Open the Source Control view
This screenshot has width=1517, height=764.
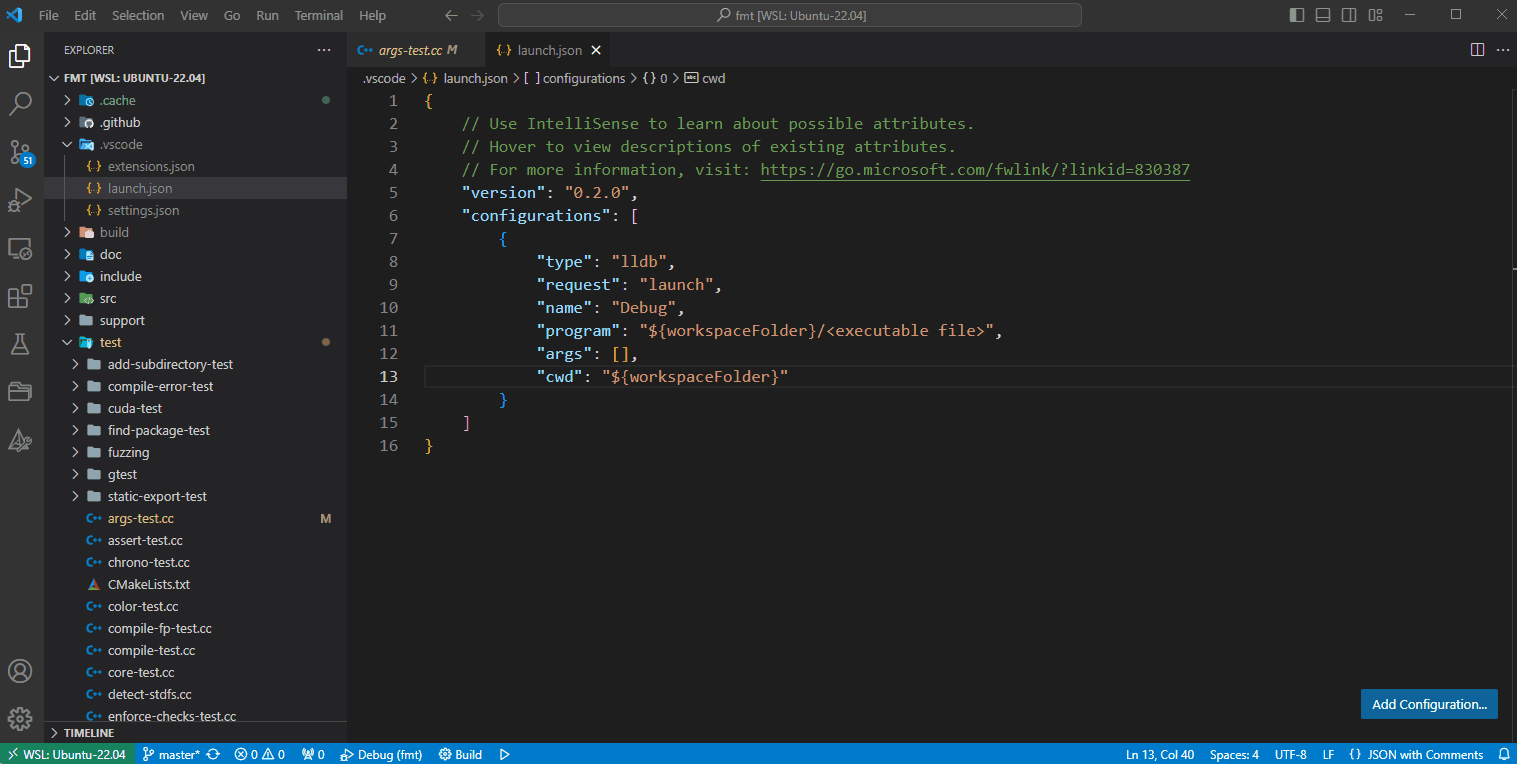point(20,152)
